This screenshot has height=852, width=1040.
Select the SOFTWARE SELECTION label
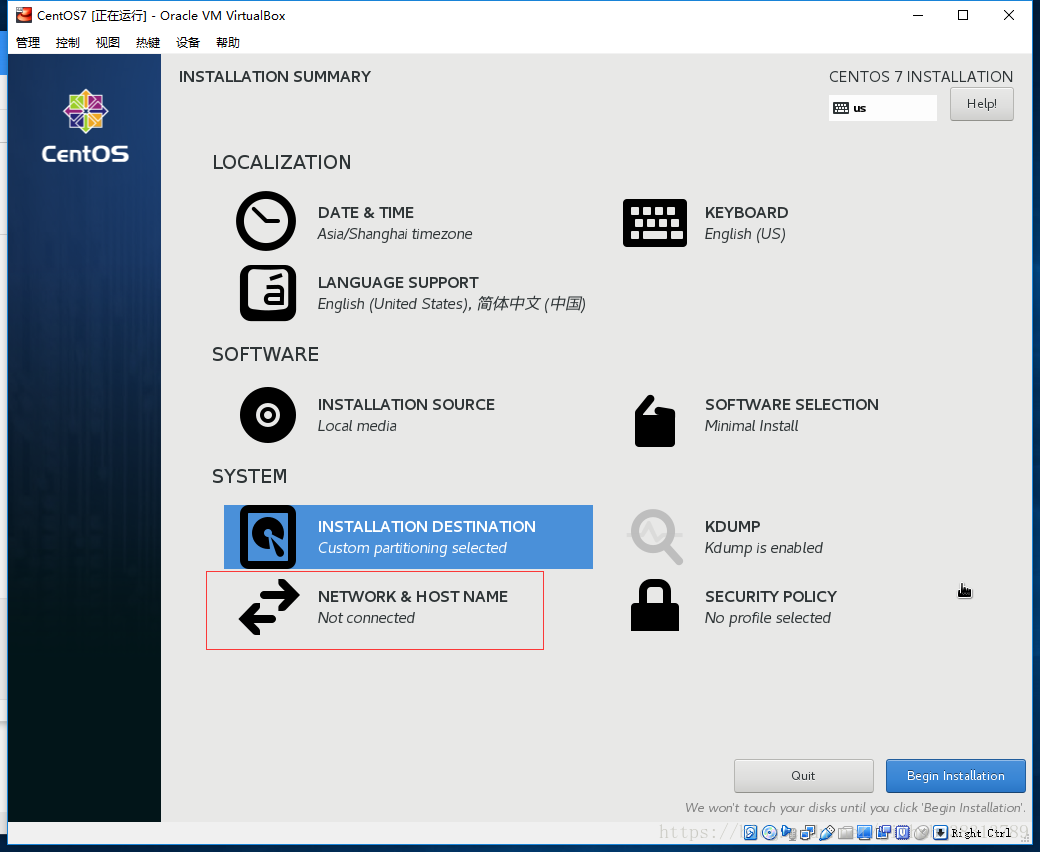[x=791, y=404]
